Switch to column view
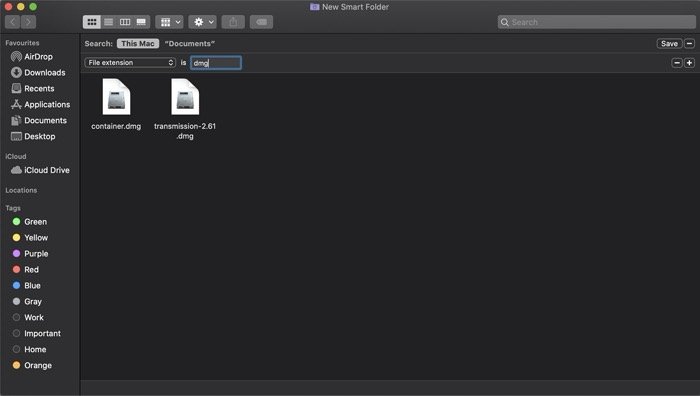The width and height of the screenshot is (700, 396). pyautogui.click(x=125, y=22)
